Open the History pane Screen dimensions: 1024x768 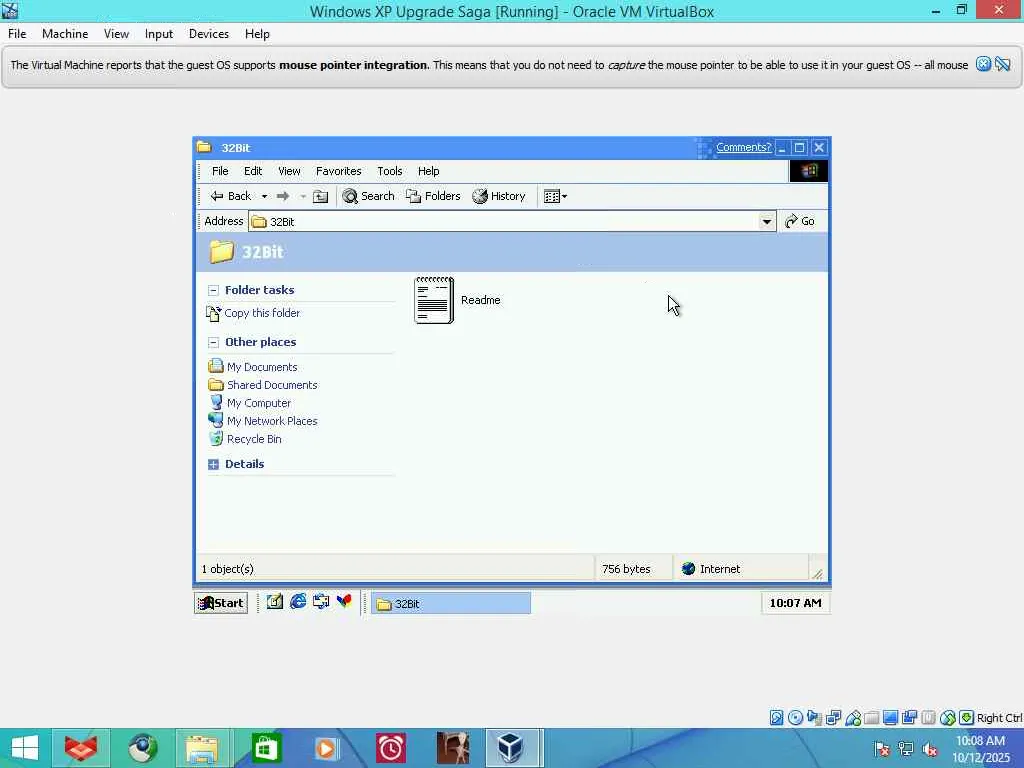tap(499, 196)
